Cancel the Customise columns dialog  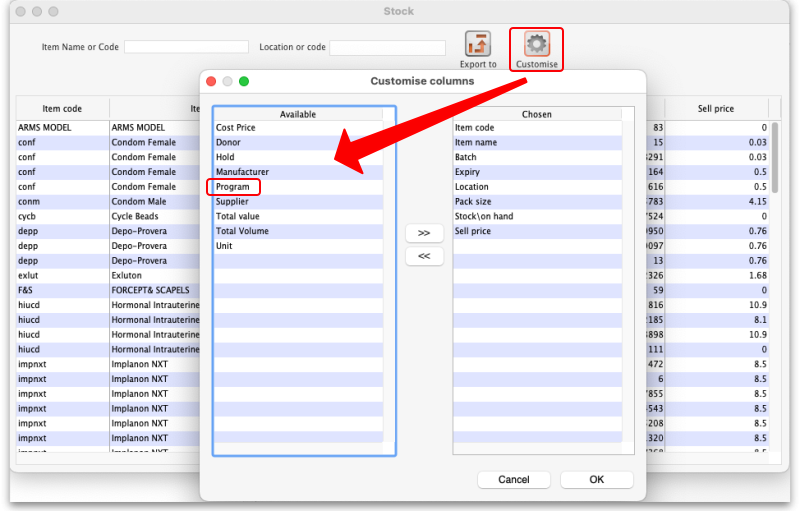click(513, 480)
